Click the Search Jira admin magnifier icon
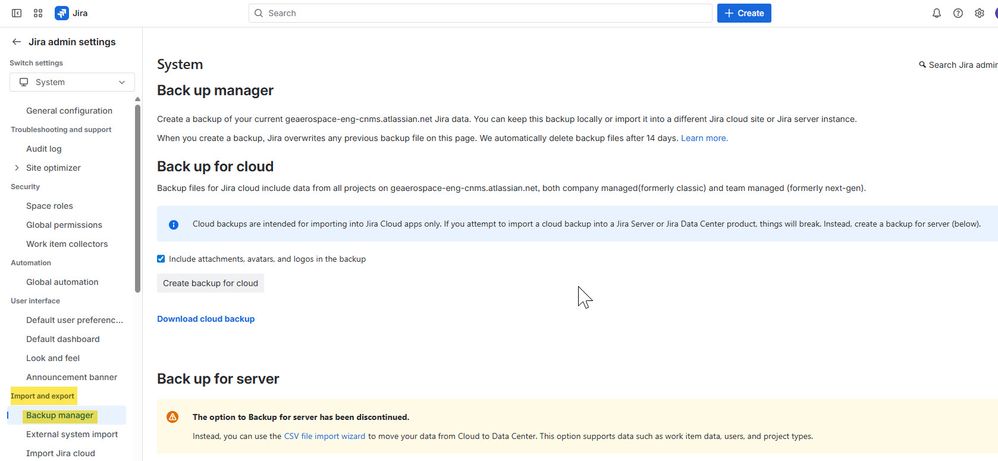 (x=922, y=64)
